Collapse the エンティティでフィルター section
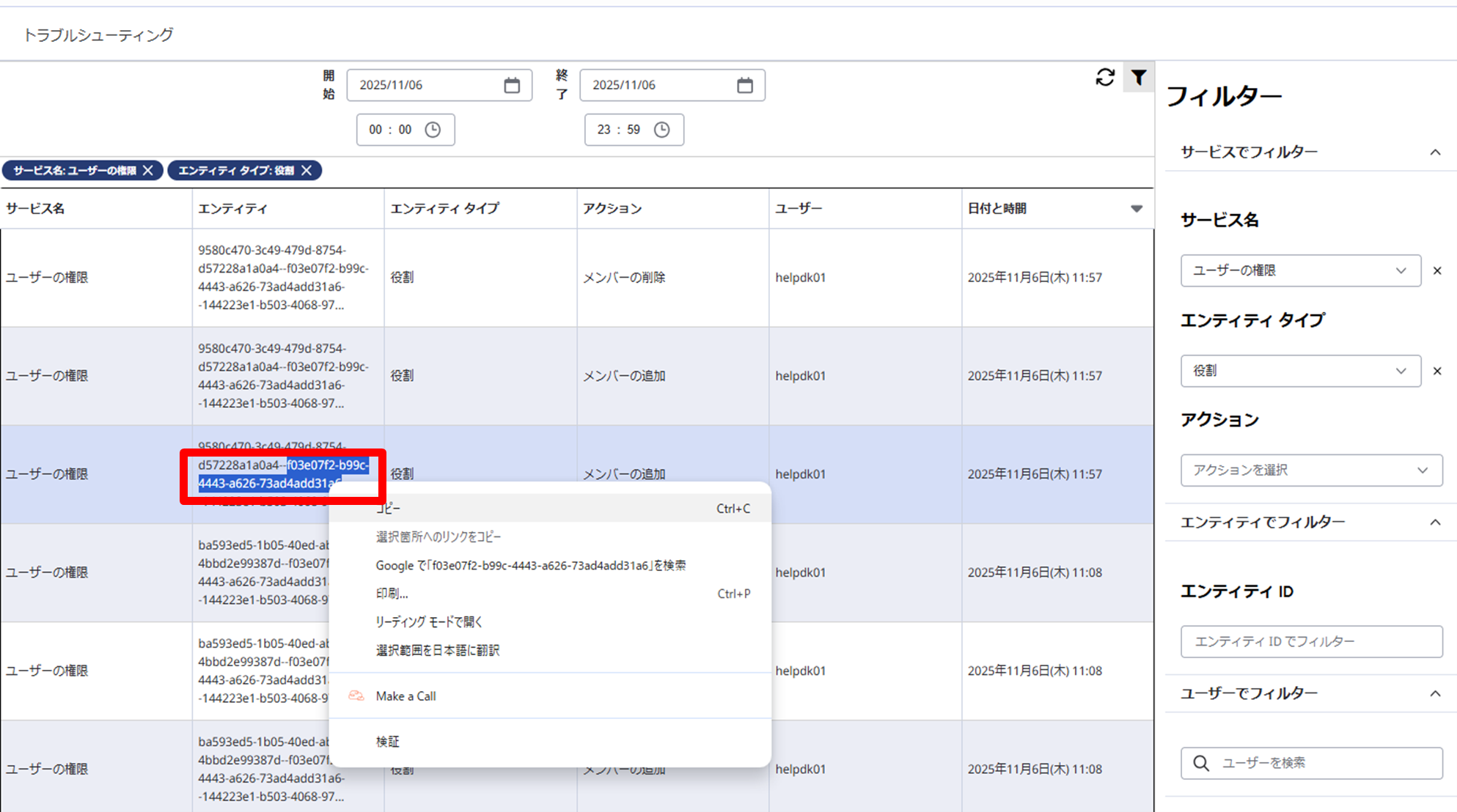This screenshot has height=812, width=1457. pyautogui.click(x=1434, y=523)
